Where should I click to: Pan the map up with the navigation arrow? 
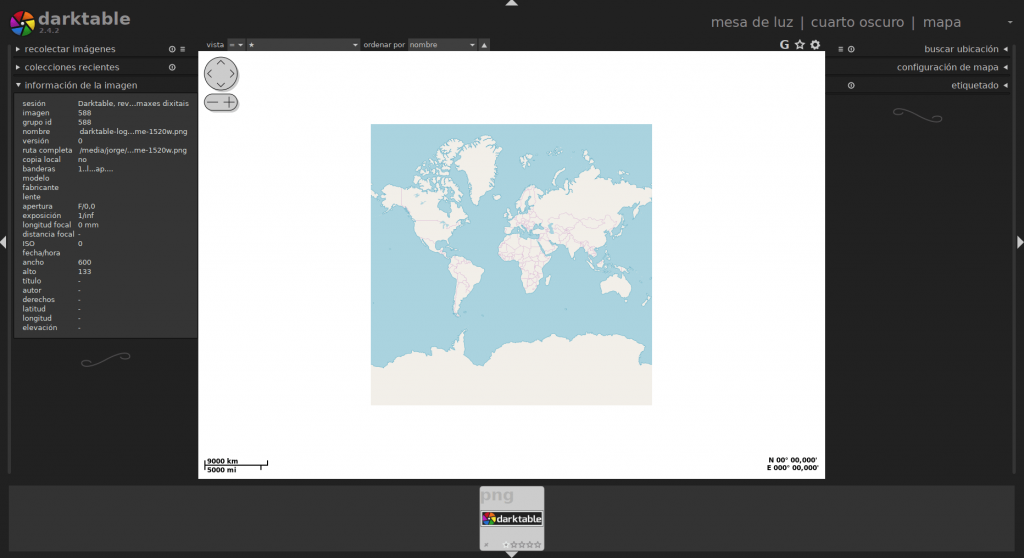coord(221,62)
